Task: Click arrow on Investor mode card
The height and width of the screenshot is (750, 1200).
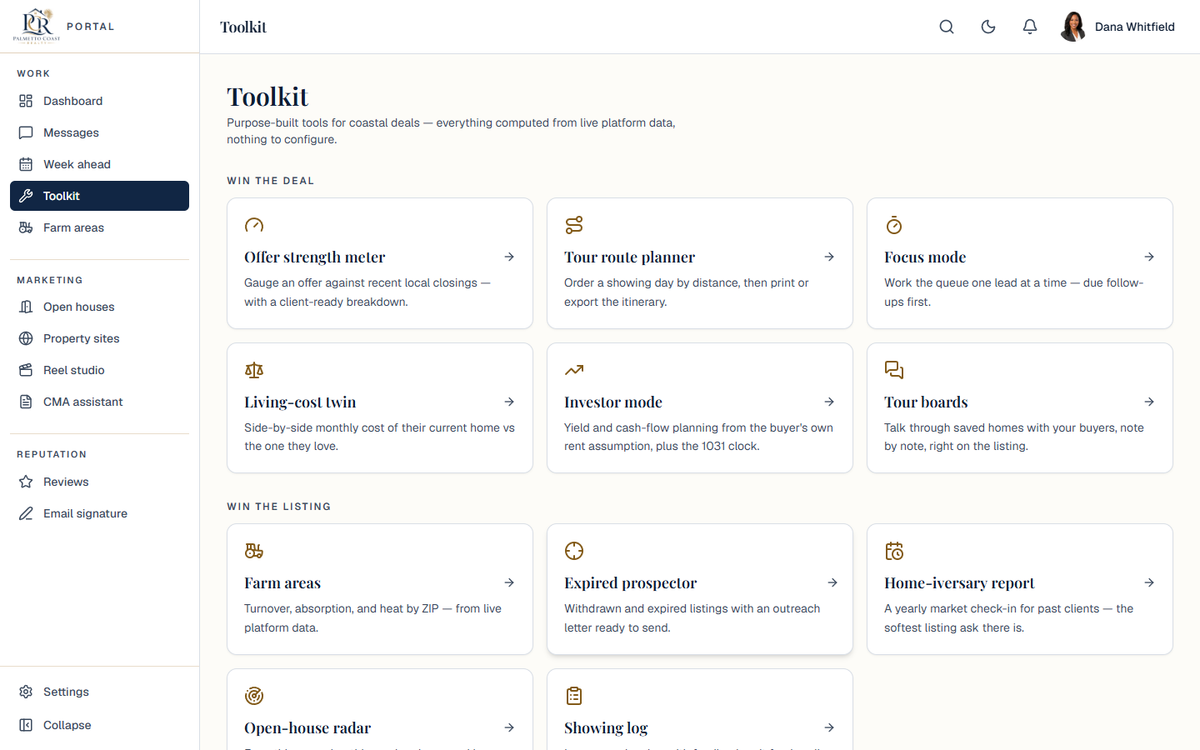Action: [x=829, y=402]
